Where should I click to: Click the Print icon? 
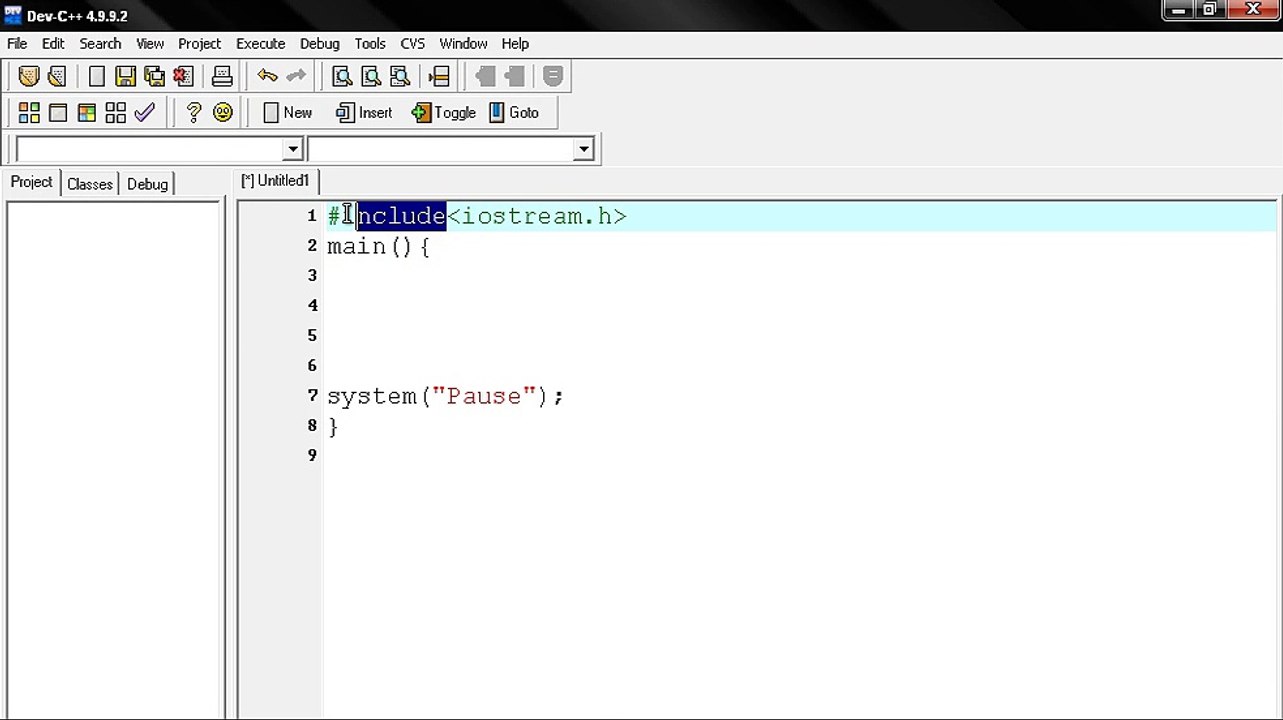coord(222,76)
